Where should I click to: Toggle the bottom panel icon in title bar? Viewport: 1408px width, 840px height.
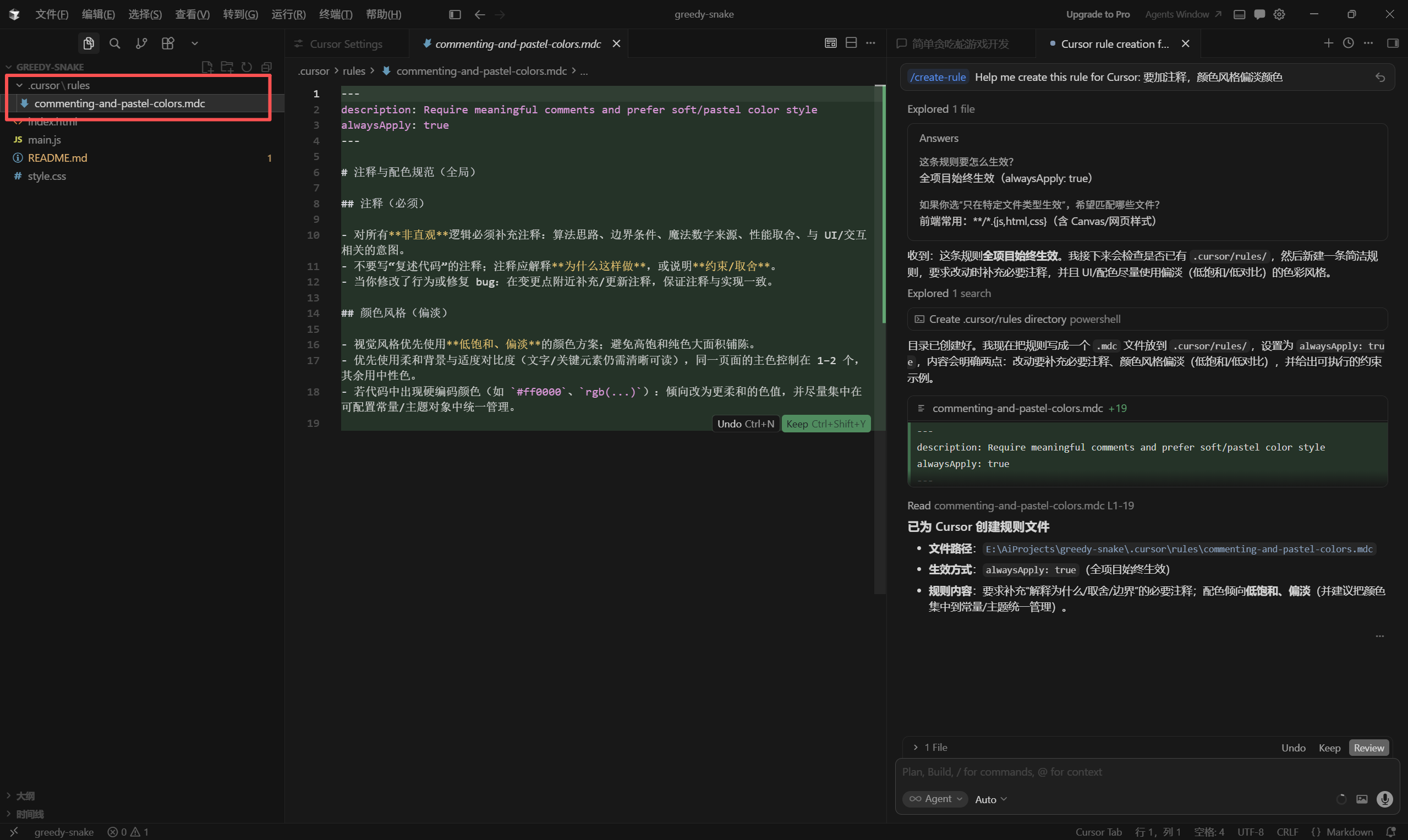1239,14
